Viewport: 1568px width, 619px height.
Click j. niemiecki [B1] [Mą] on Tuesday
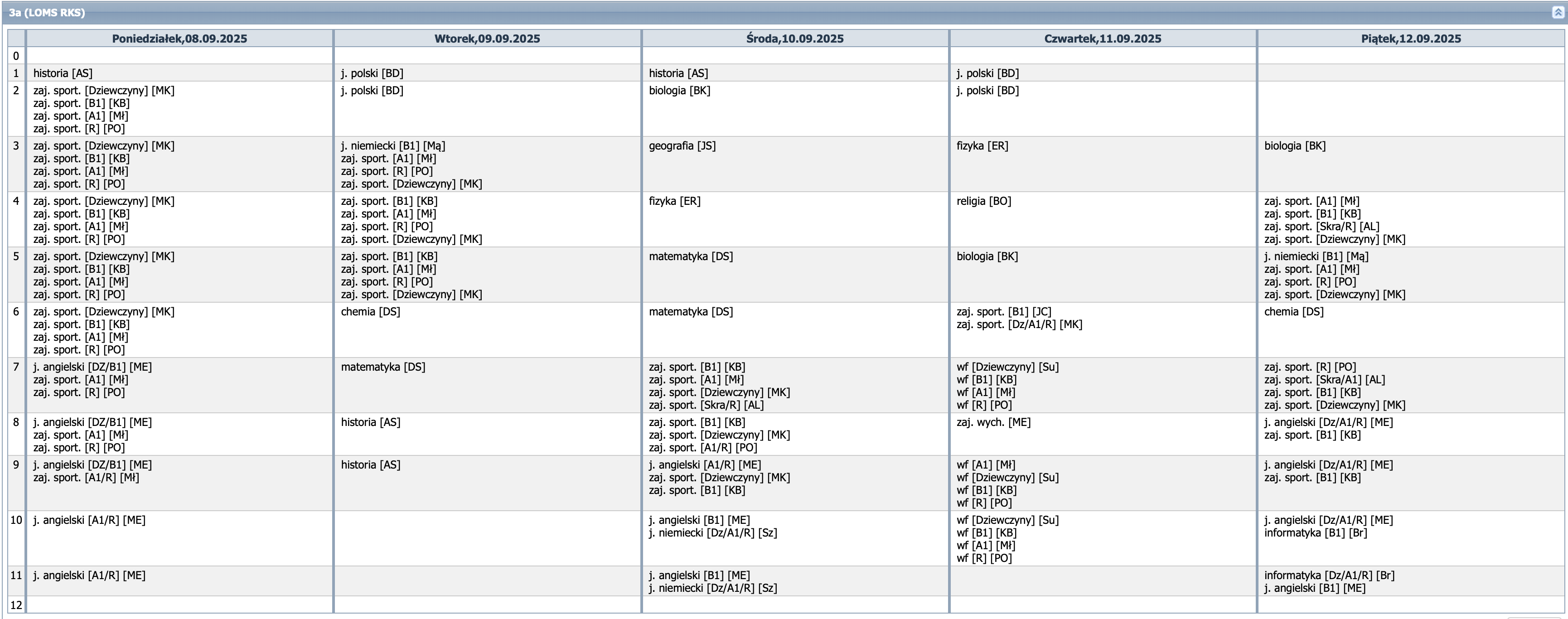pyautogui.click(x=392, y=145)
